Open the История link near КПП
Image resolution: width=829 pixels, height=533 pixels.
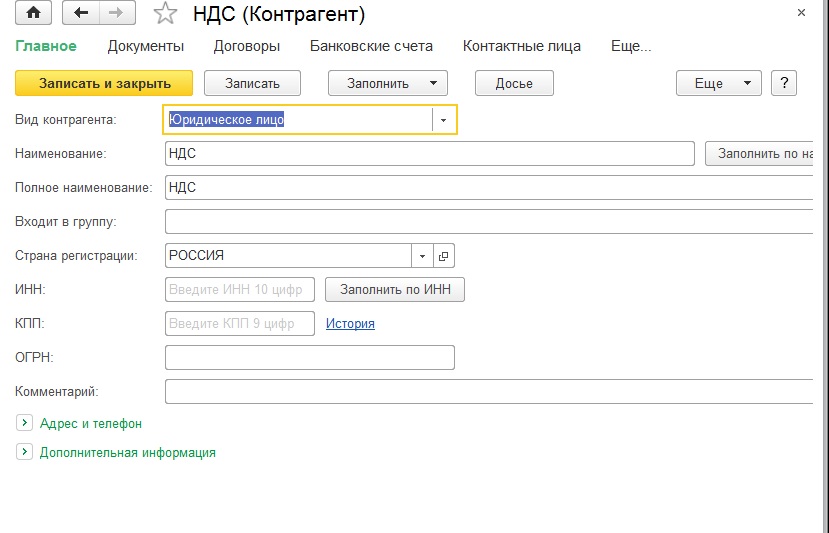click(350, 324)
